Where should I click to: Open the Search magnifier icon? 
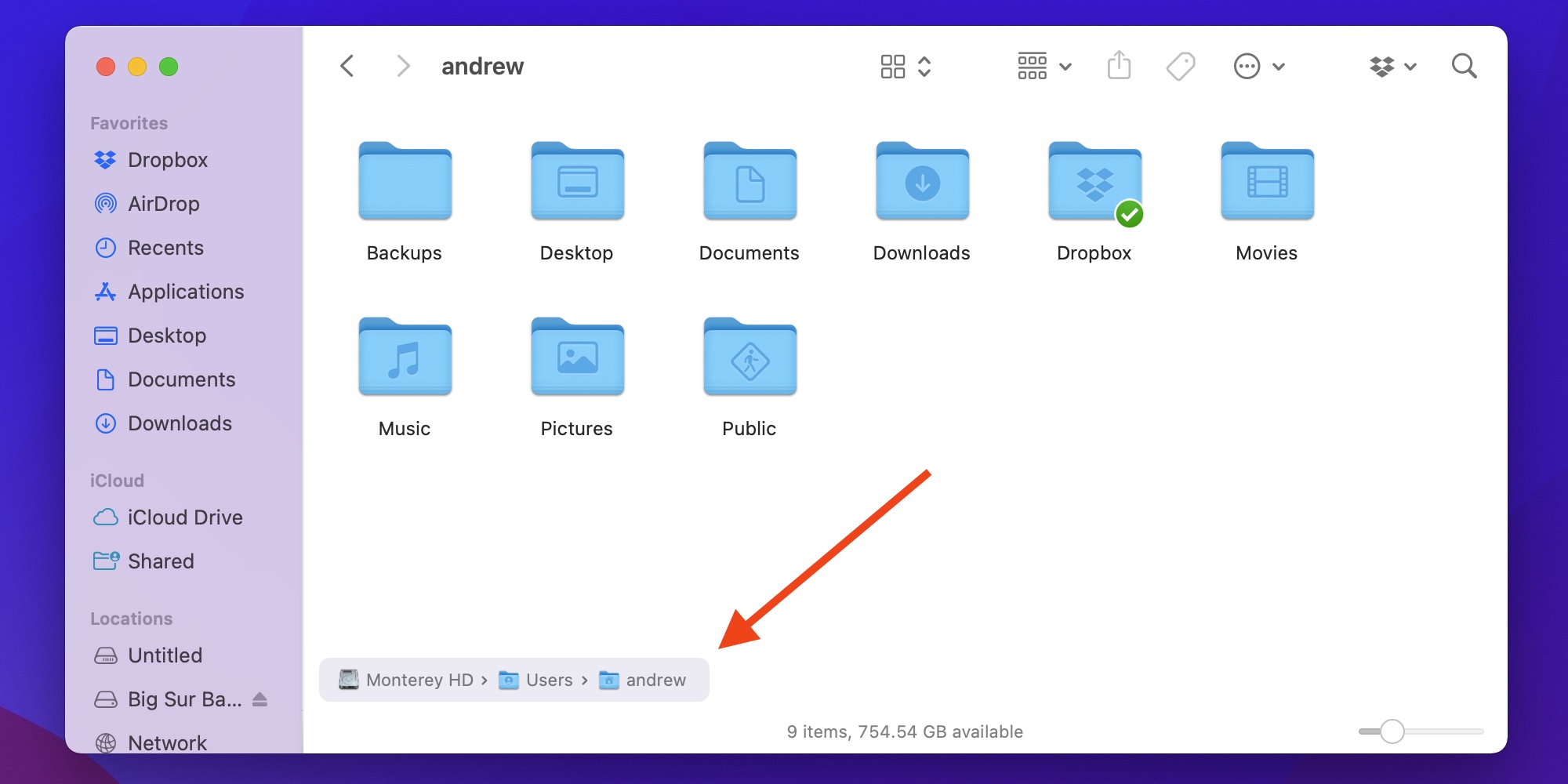coord(1463,67)
